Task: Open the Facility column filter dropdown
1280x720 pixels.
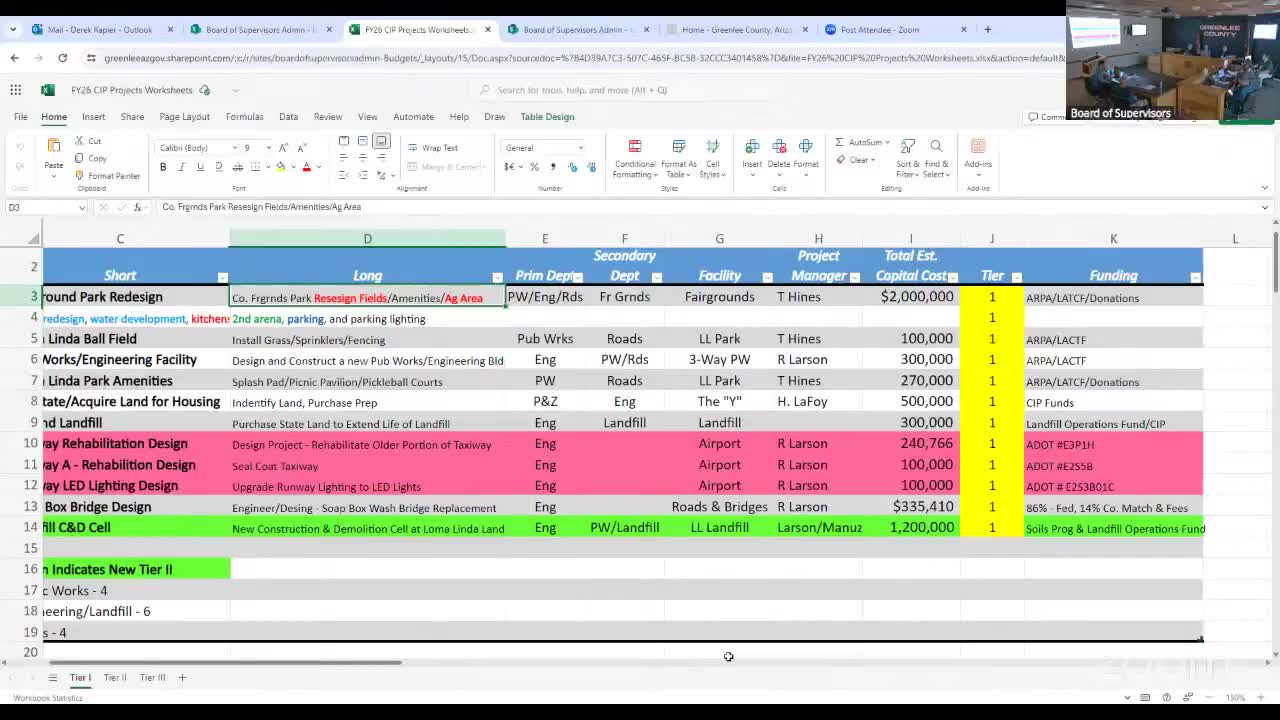Action: click(767, 277)
